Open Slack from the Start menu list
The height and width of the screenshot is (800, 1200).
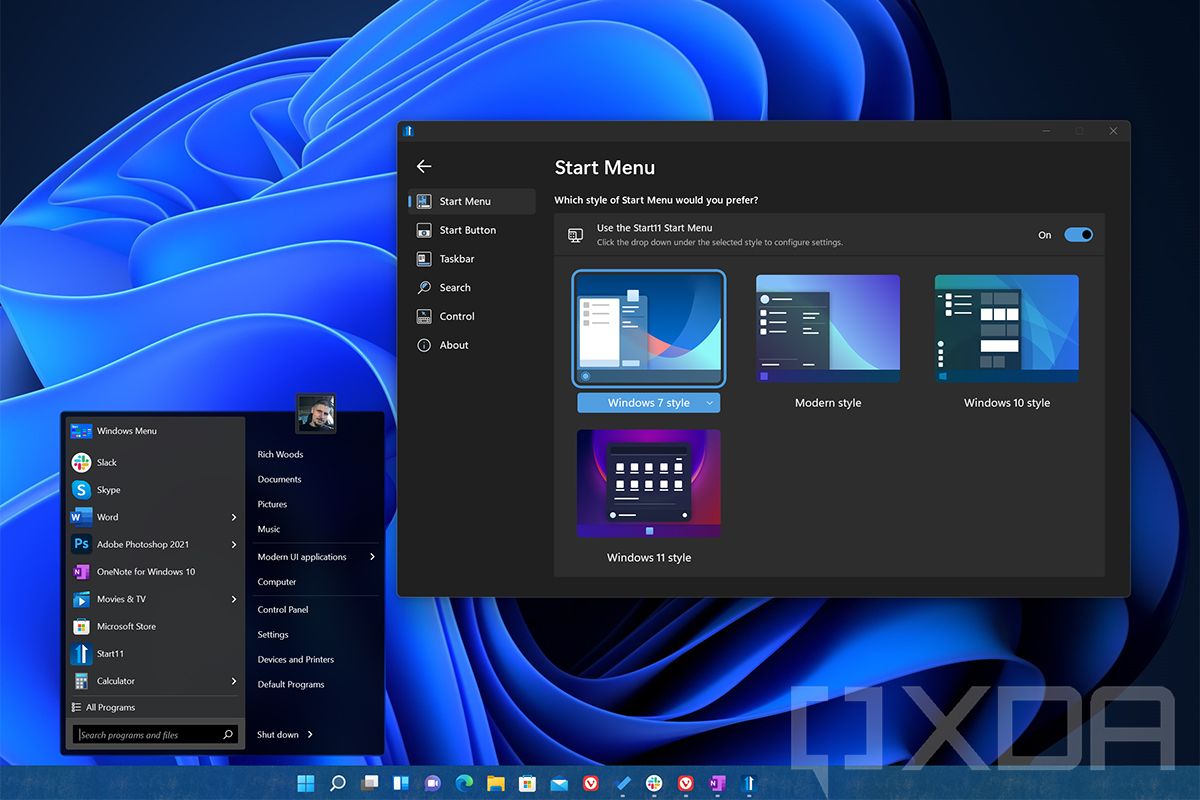pos(106,462)
